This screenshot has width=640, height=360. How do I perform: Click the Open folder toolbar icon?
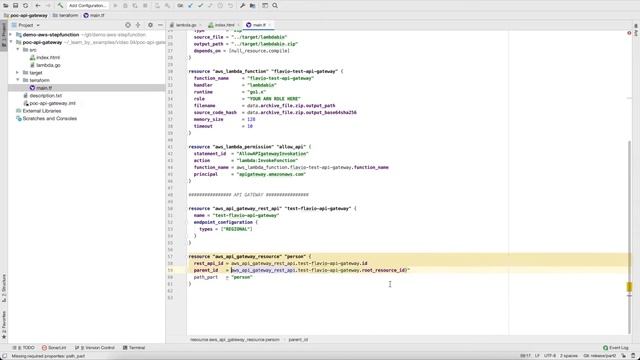tap(6, 5)
